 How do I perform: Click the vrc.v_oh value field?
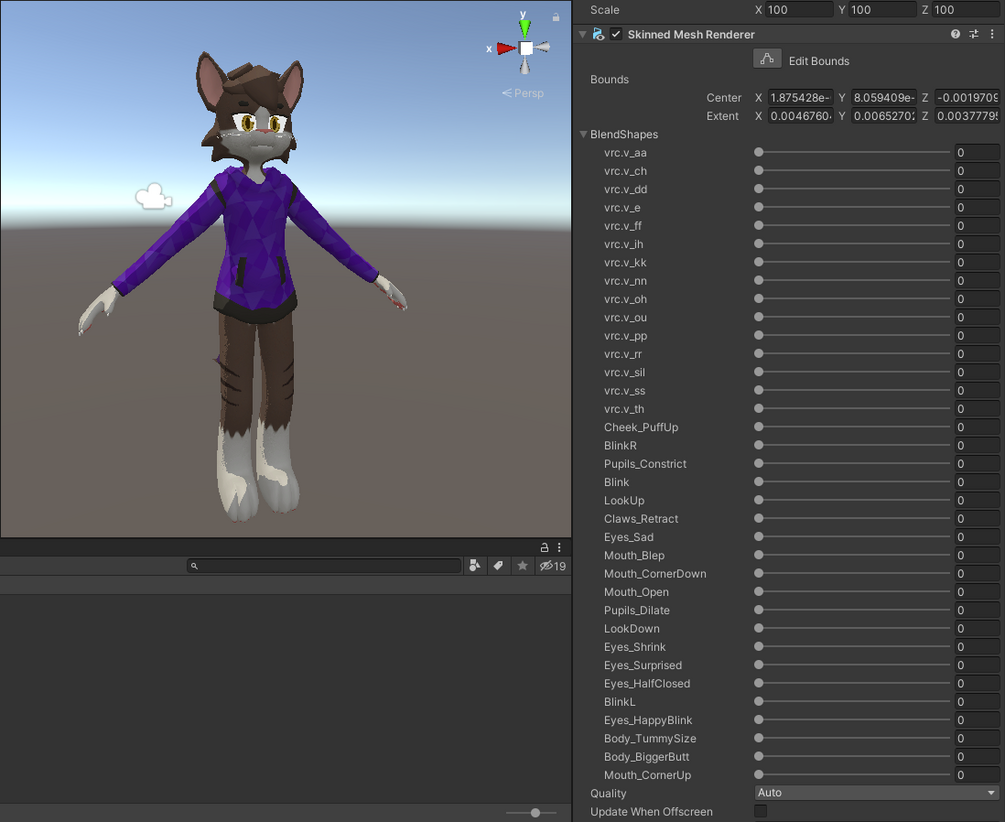[x=977, y=299]
